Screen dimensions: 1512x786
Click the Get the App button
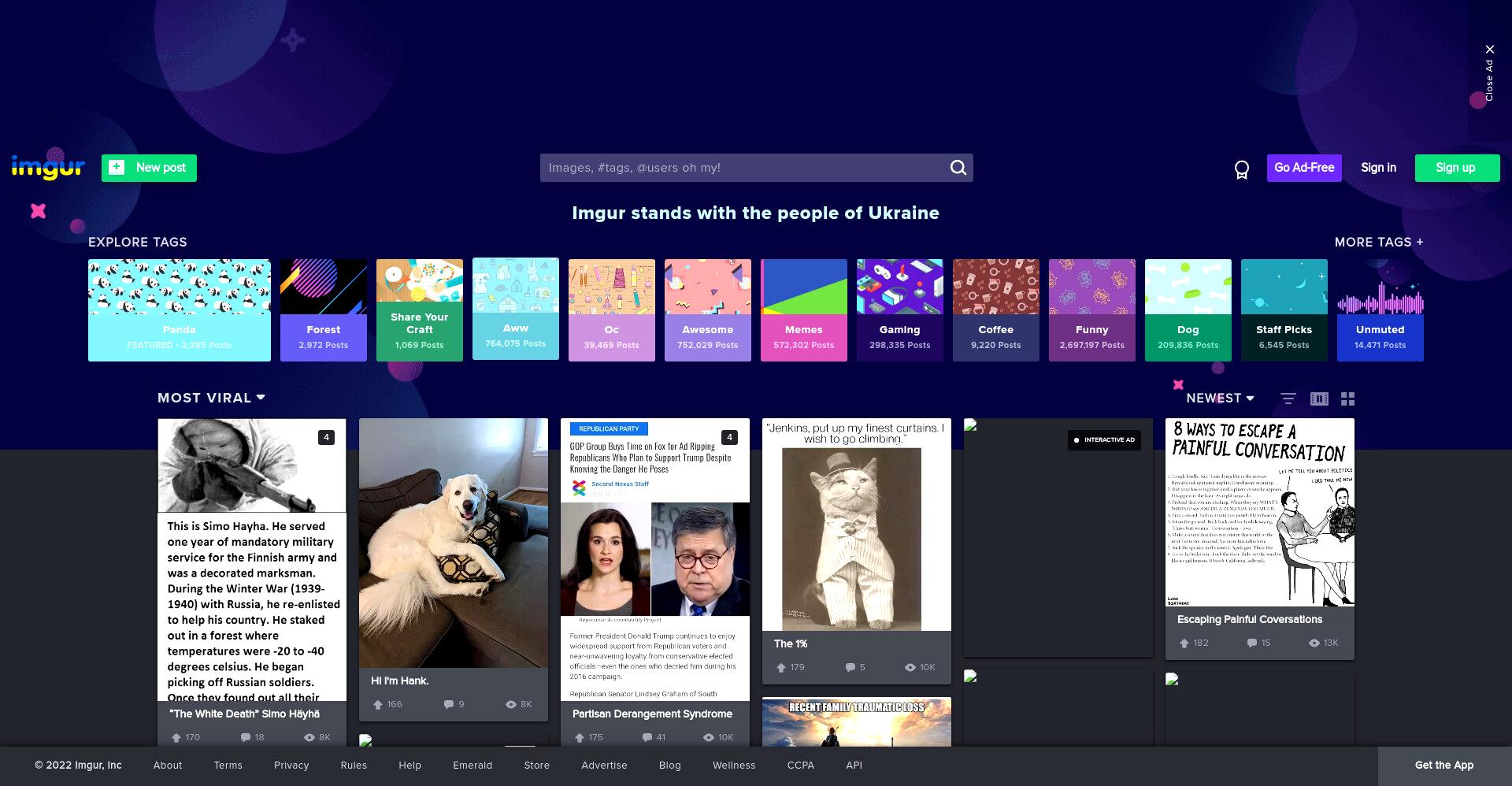pos(1444,766)
